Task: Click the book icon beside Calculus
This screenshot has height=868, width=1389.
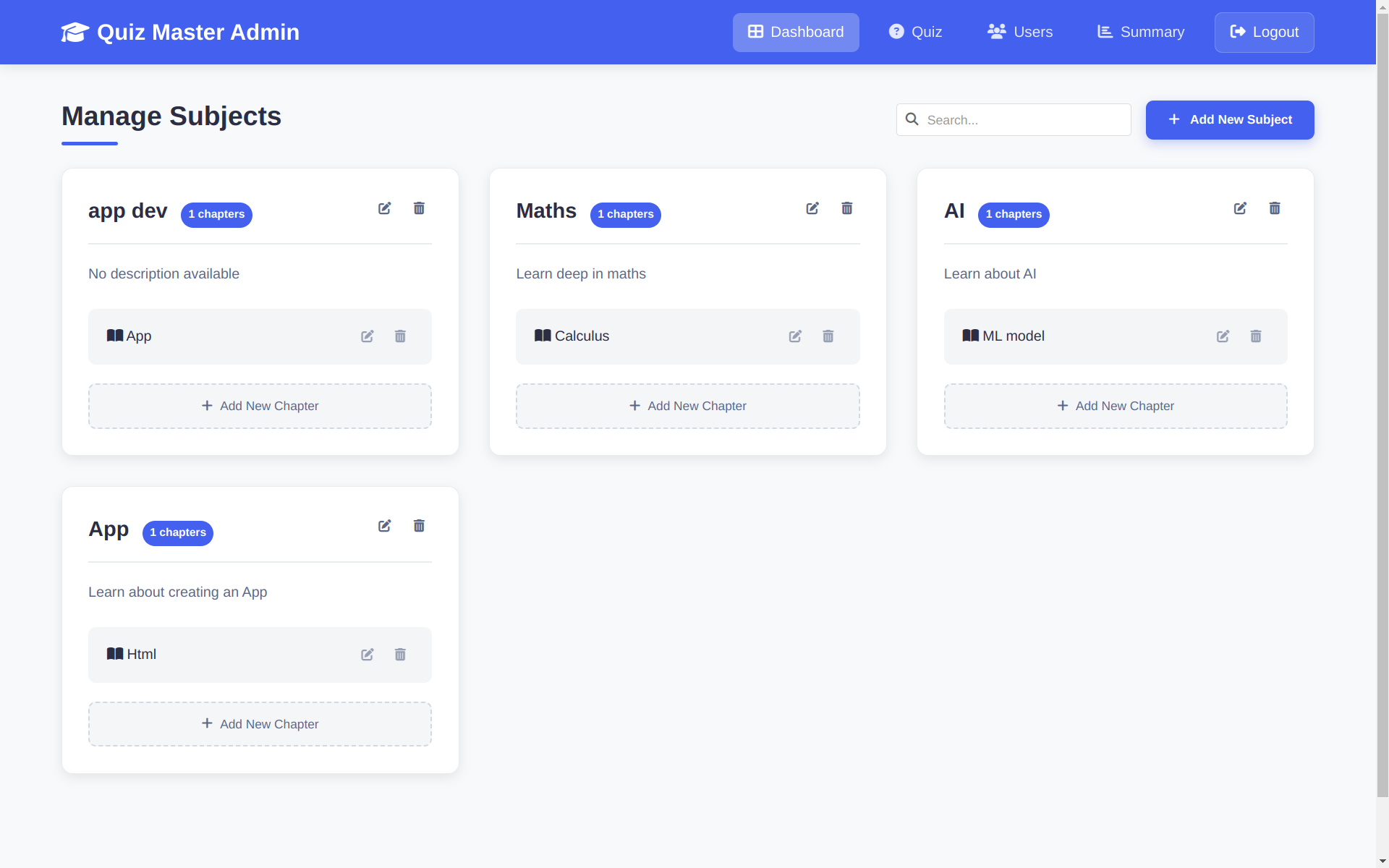Action: coord(543,336)
